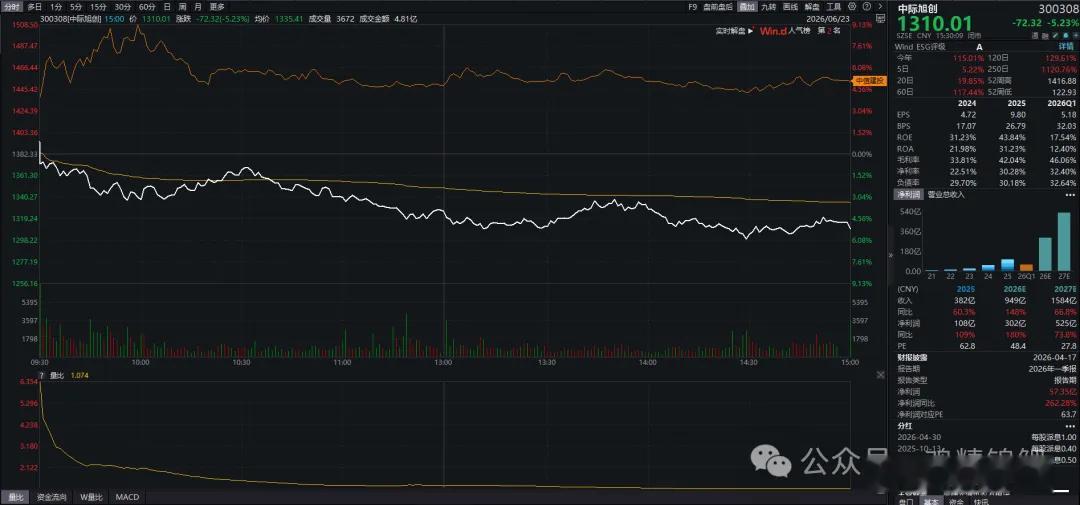The width and height of the screenshot is (1080, 505).
Task: Click the 详情 ESG details link
Action: [1068, 46]
